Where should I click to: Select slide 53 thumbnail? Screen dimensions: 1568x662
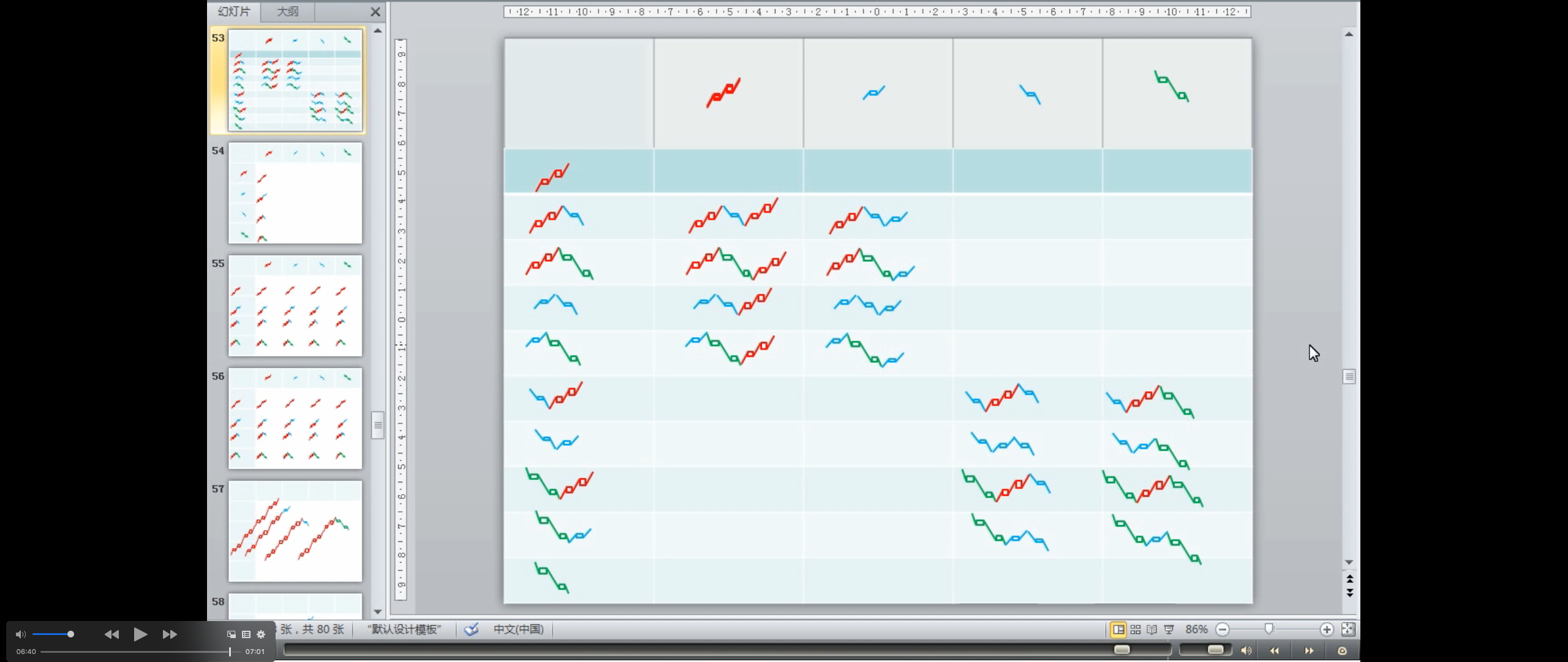(295, 80)
